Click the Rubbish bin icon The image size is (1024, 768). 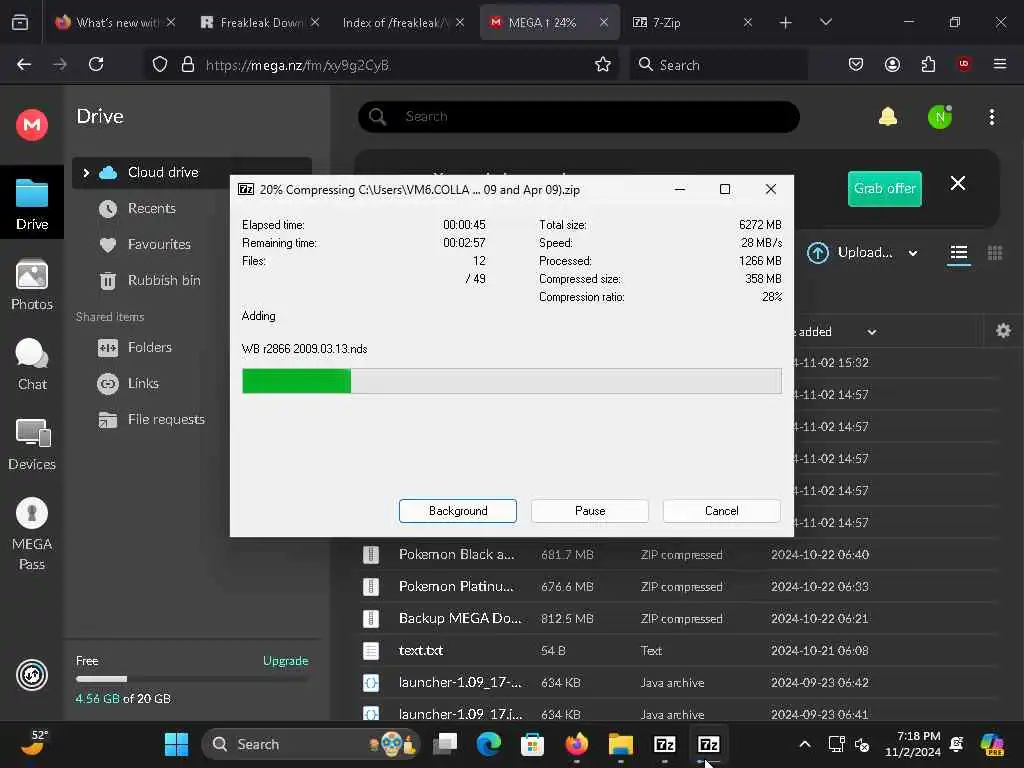(x=108, y=281)
